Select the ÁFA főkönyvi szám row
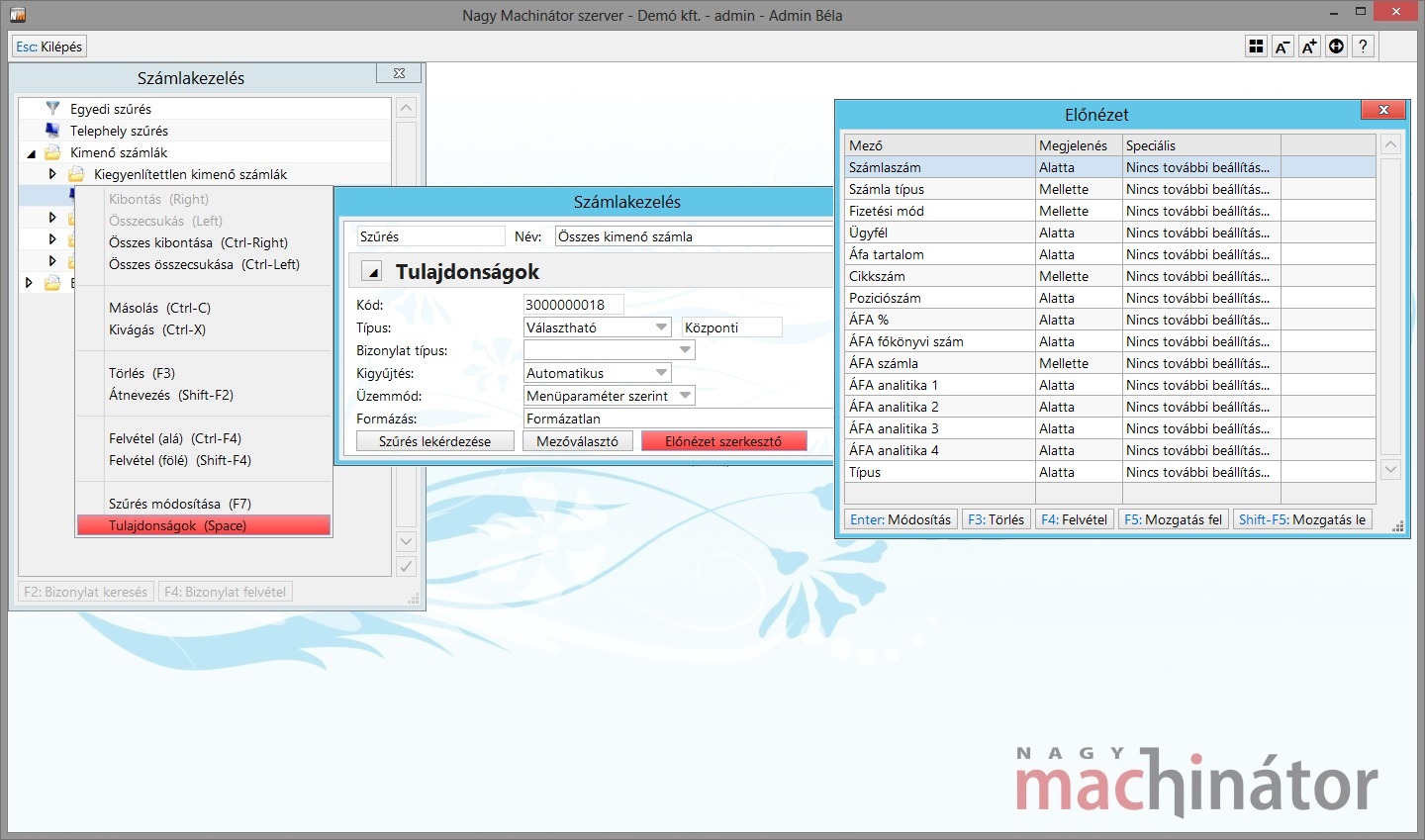The width and height of the screenshot is (1425, 840). [x=1110, y=341]
